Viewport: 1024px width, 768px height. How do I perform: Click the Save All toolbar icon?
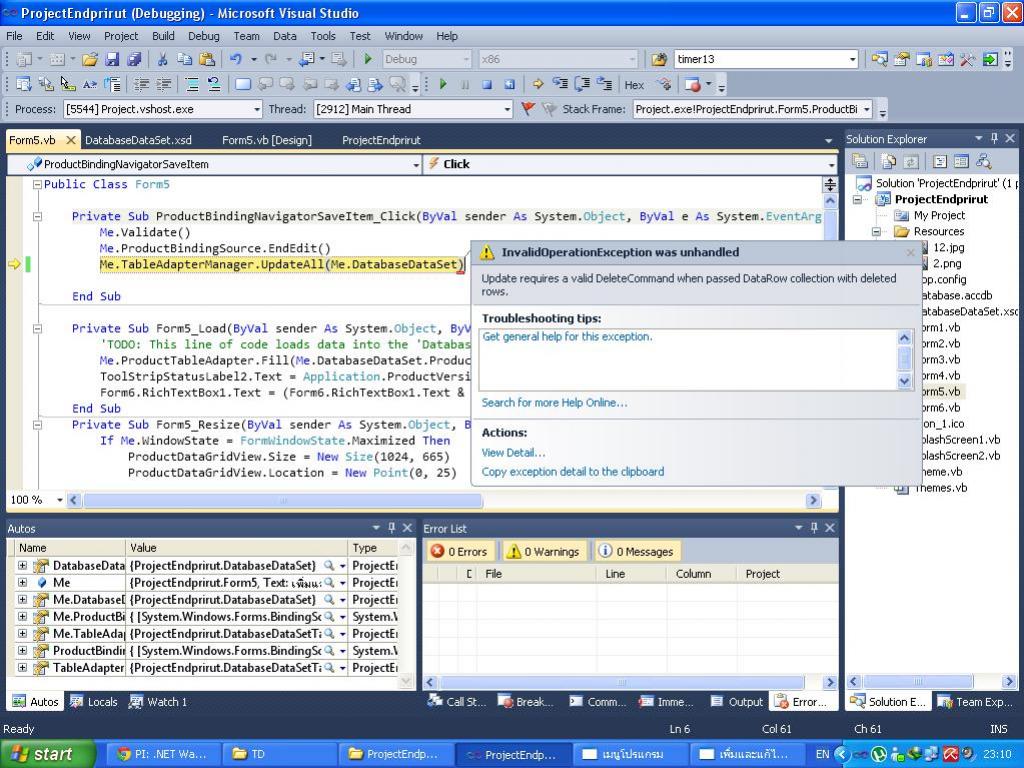tap(133, 60)
